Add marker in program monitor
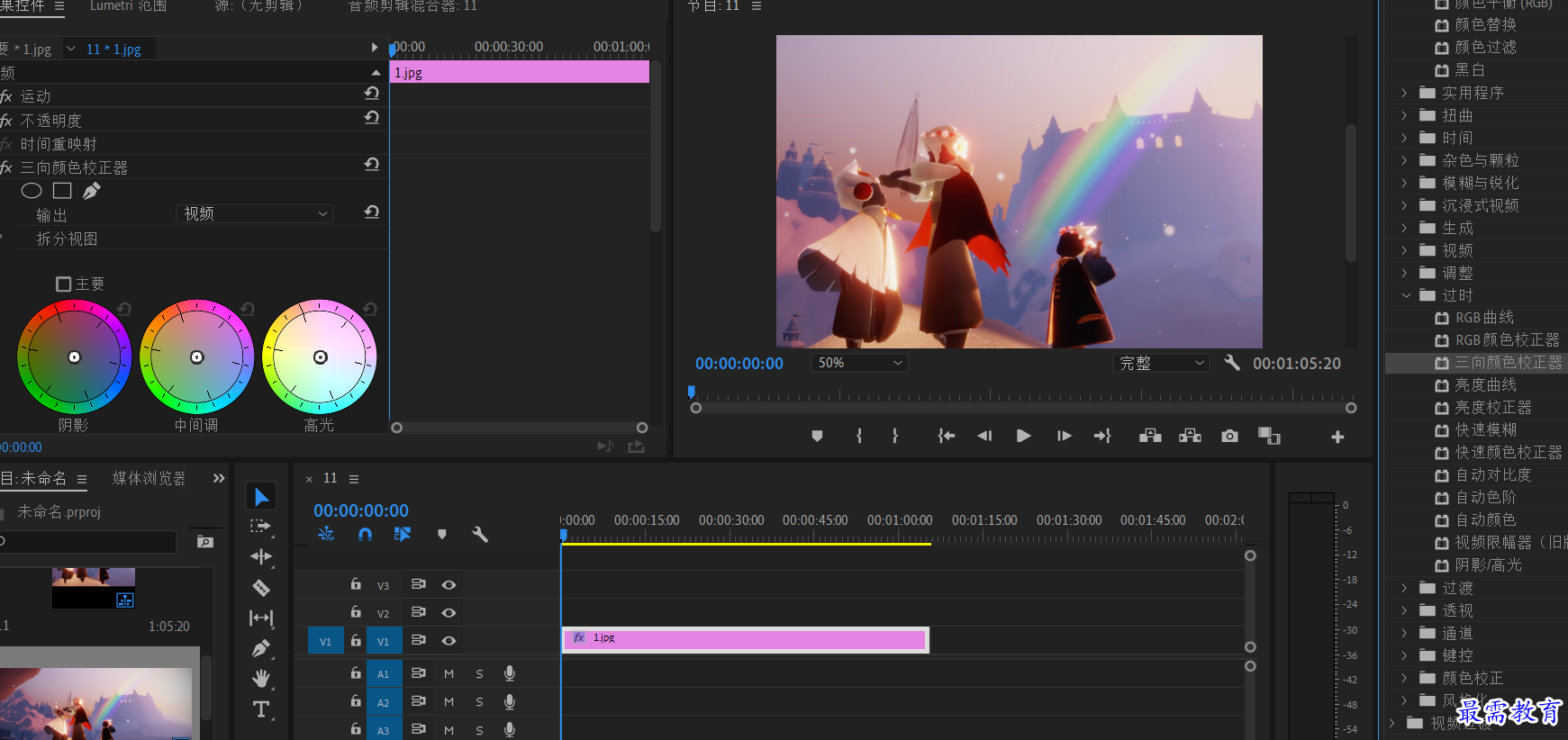1568x740 pixels. 817,436
